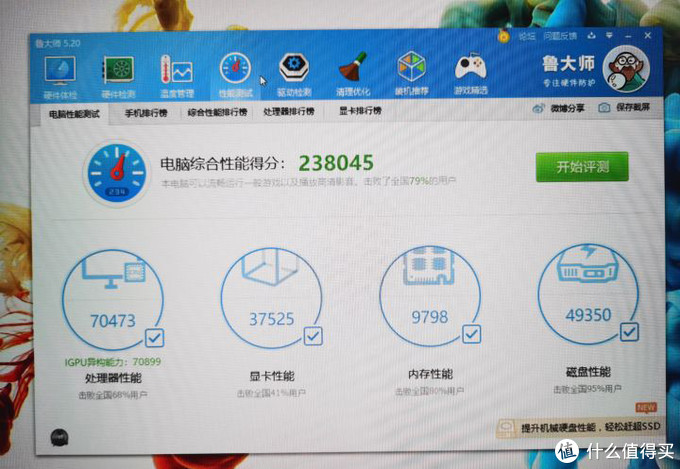Open the 游戏精选 gamepad section

471,72
